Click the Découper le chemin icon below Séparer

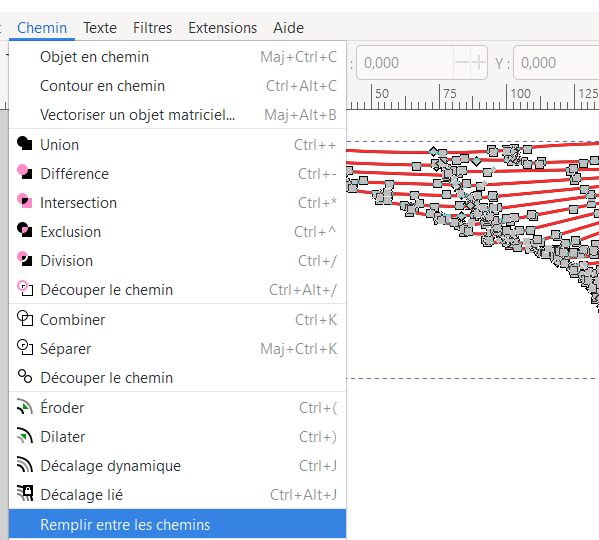point(25,376)
